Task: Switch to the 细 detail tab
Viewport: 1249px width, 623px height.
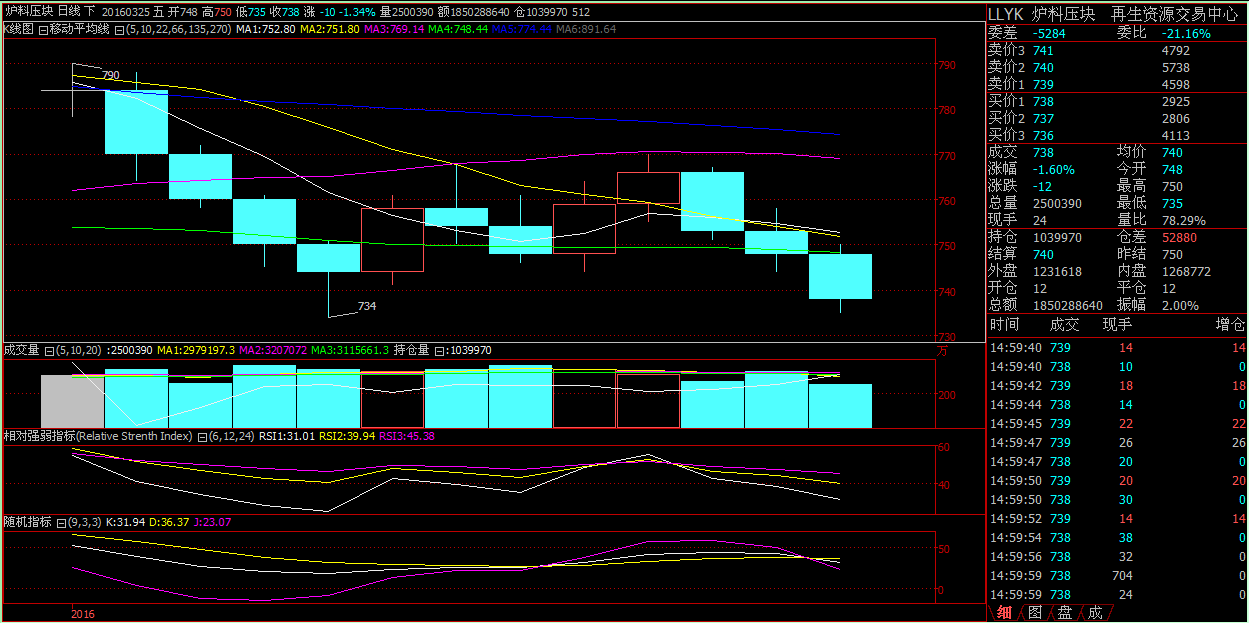Action: coord(1004,612)
